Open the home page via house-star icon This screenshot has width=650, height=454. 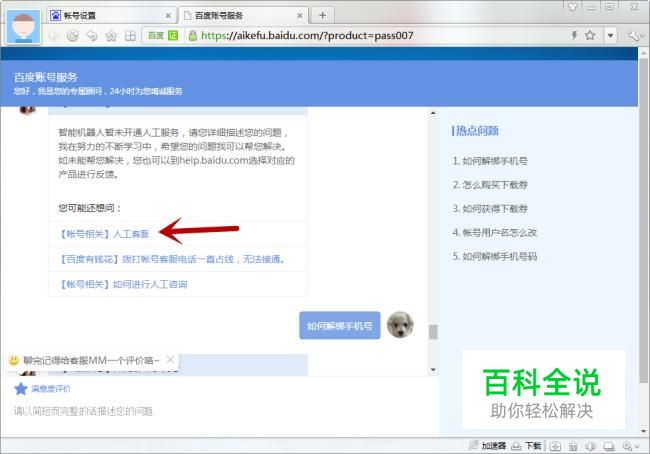pos(111,36)
